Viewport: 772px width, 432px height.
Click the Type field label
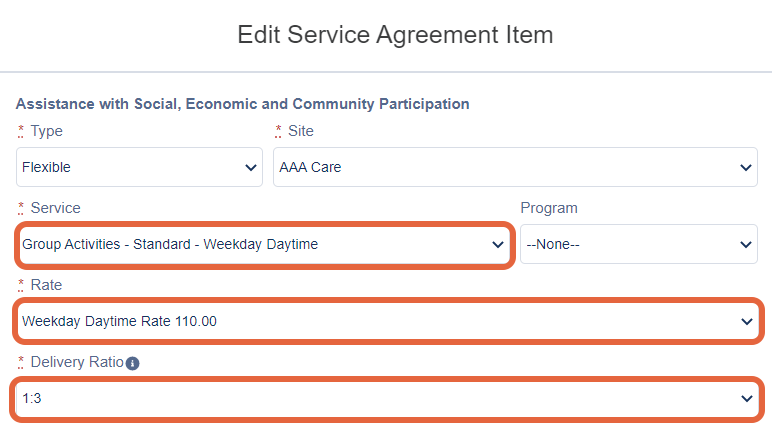(x=46, y=131)
